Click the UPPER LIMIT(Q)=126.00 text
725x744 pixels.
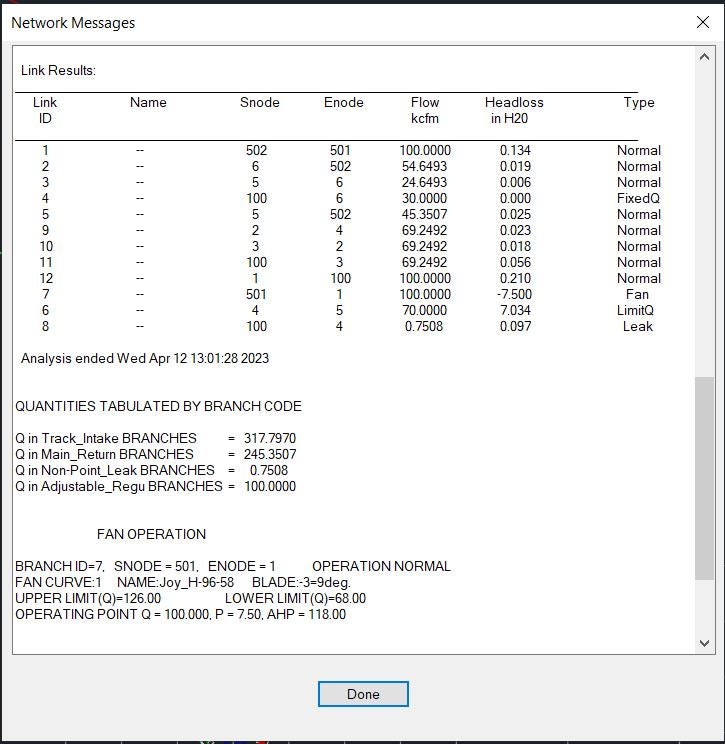tap(88, 598)
